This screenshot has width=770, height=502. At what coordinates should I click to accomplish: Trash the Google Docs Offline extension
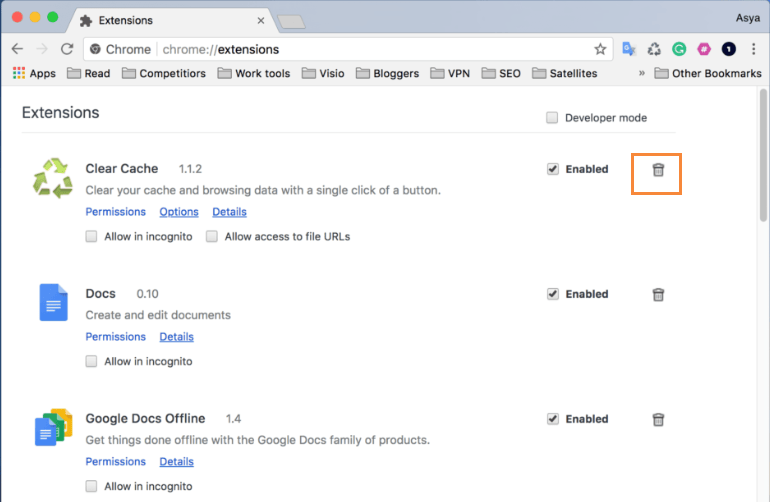658,419
